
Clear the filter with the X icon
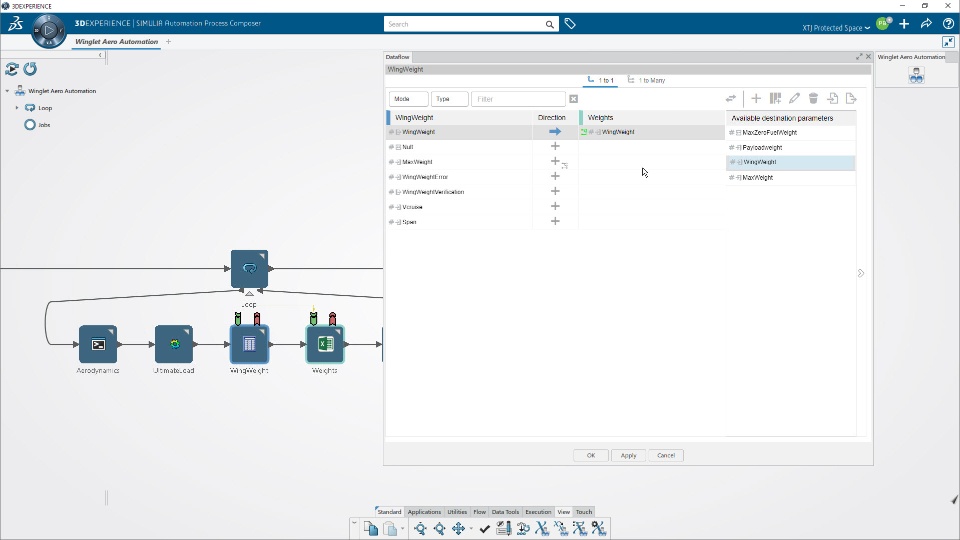(x=574, y=99)
